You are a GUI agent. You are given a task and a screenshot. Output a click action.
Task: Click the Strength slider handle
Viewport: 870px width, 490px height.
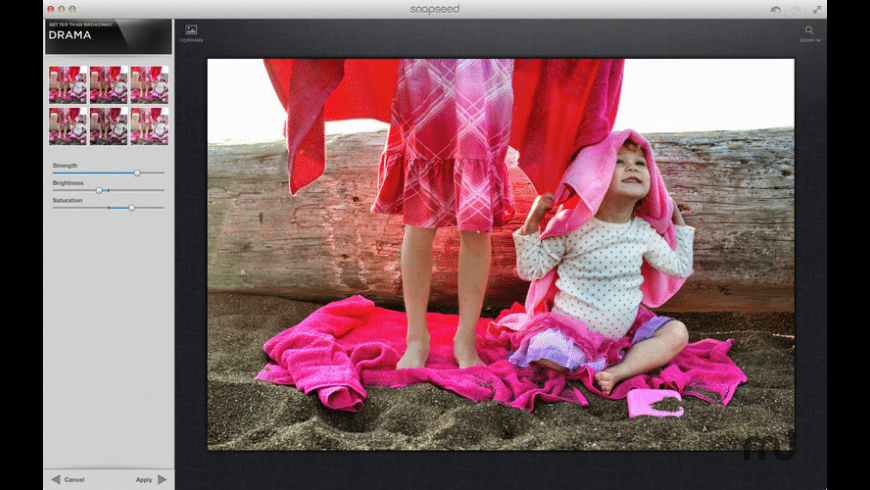point(137,173)
